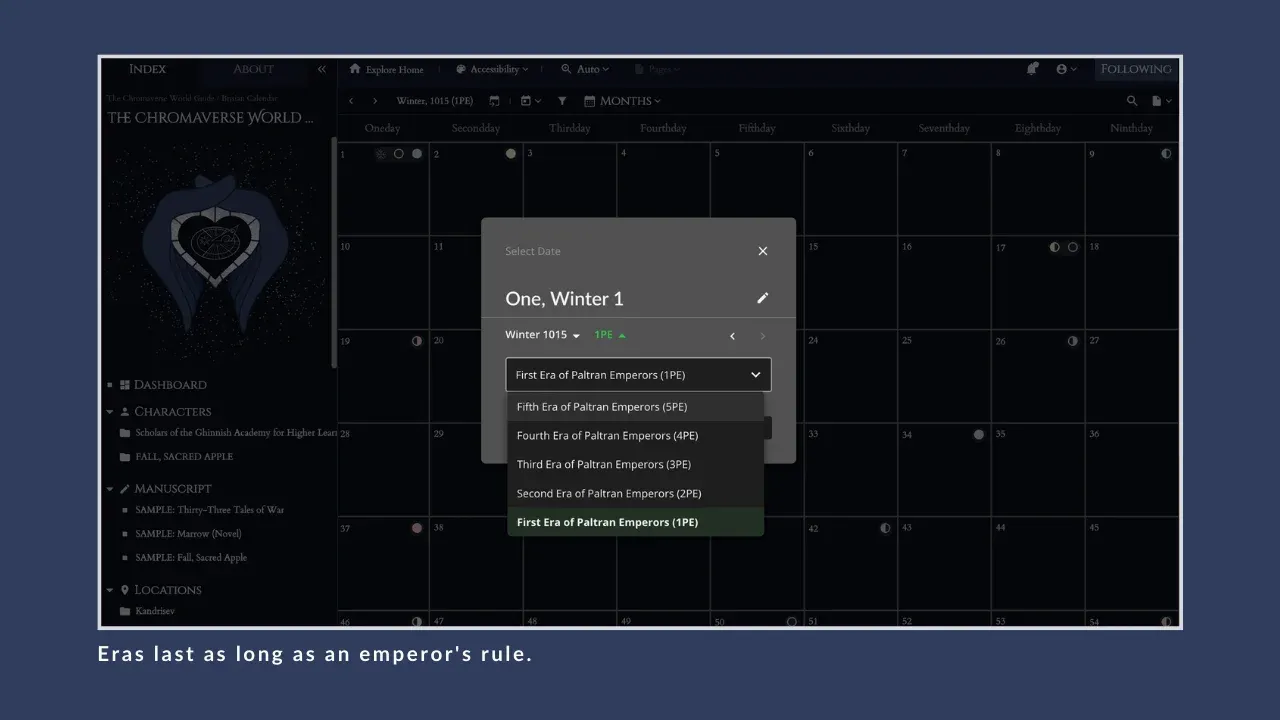Open the First Era of Paltran Emperors combobox
Screen dimensions: 1280x720
tap(637, 374)
